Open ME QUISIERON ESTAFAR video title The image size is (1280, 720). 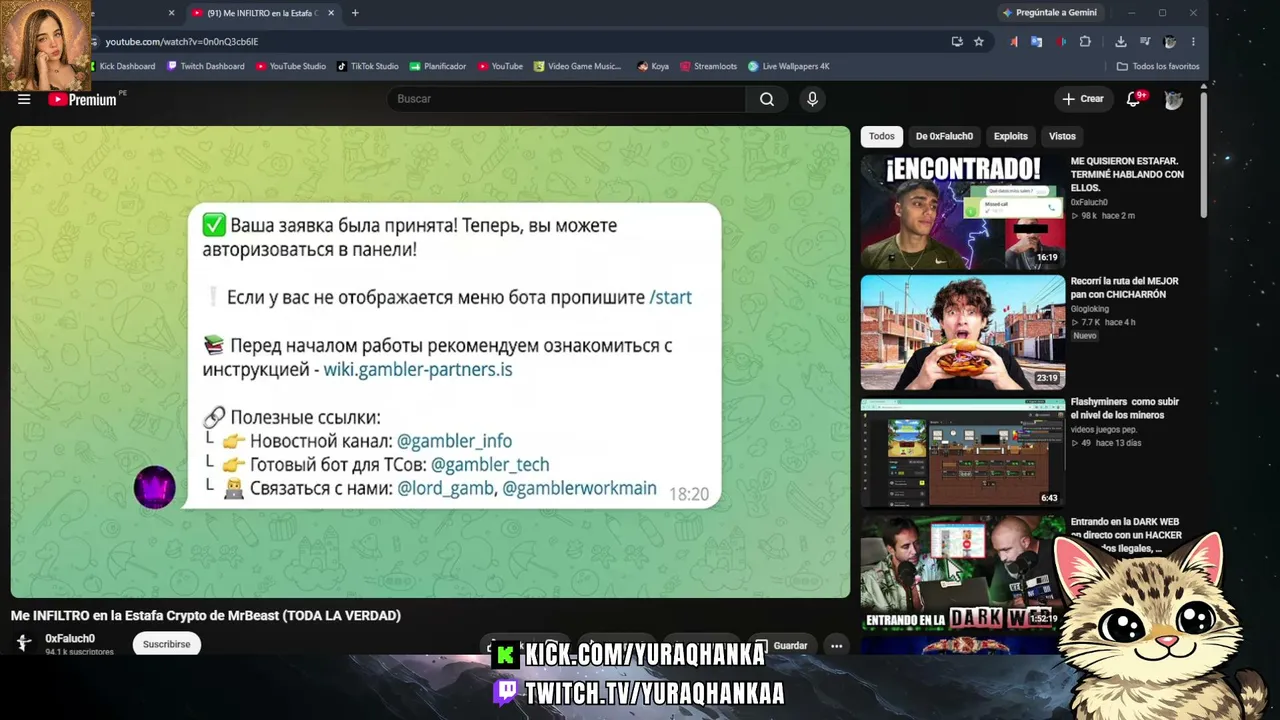1127,174
